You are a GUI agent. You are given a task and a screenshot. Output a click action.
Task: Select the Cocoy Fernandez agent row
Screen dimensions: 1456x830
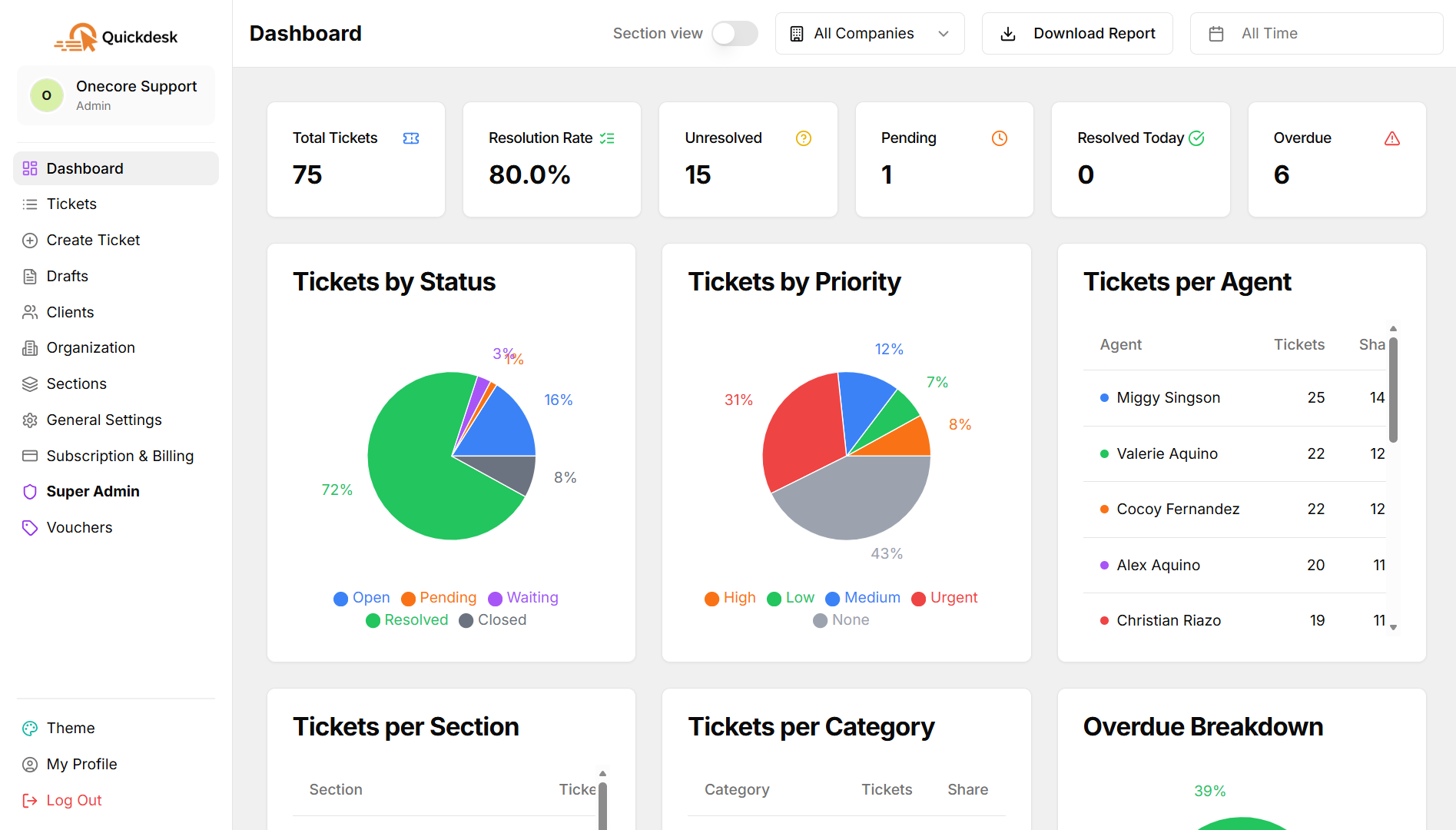(1235, 510)
